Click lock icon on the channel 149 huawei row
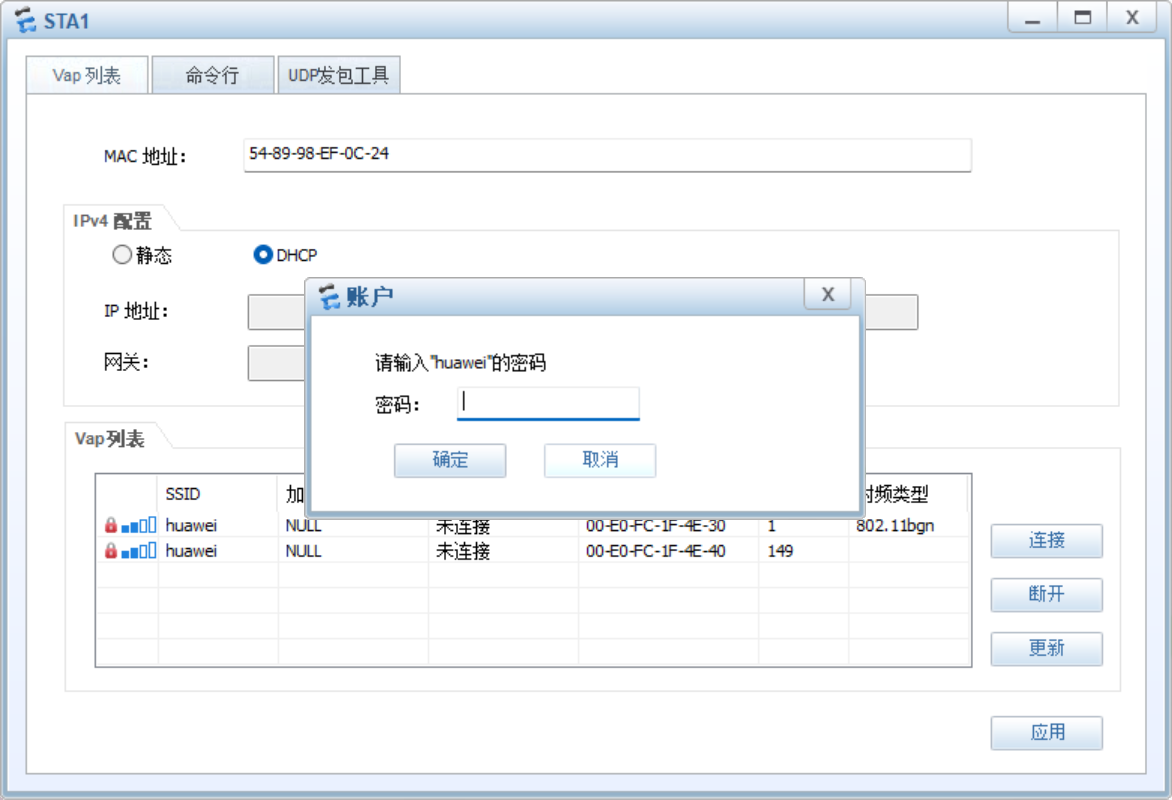The height and width of the screenshot is (800, 1172). (x=111, y=551)
